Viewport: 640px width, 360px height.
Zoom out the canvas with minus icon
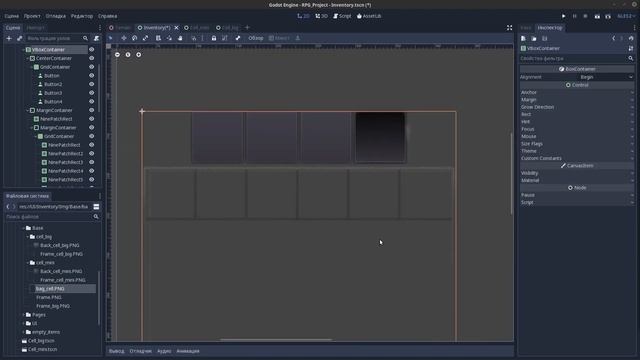click(x=117, y=54)
